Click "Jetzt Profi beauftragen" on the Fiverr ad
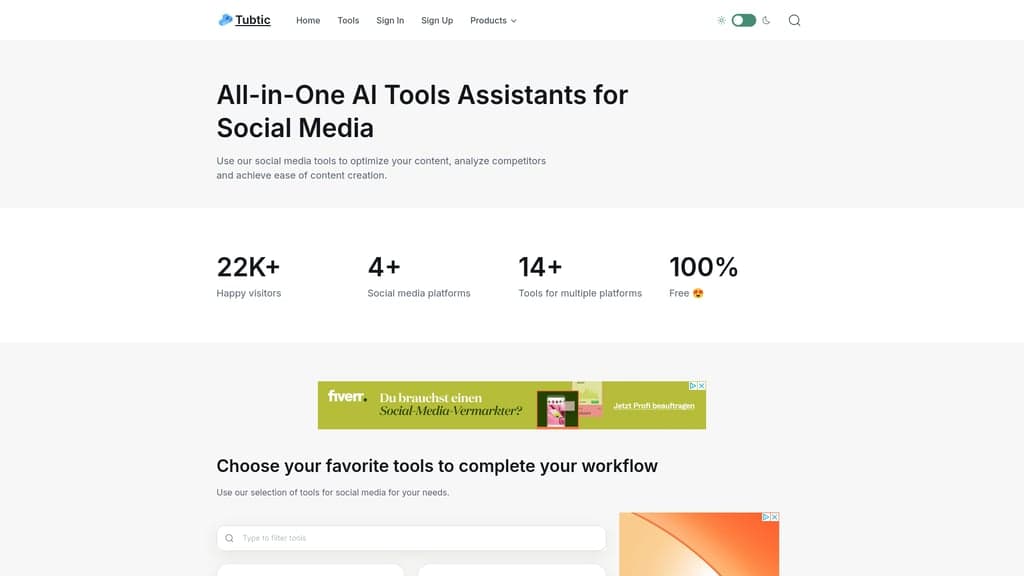The height and width of the screenshot is (576, 1024). tap(653, 406)
